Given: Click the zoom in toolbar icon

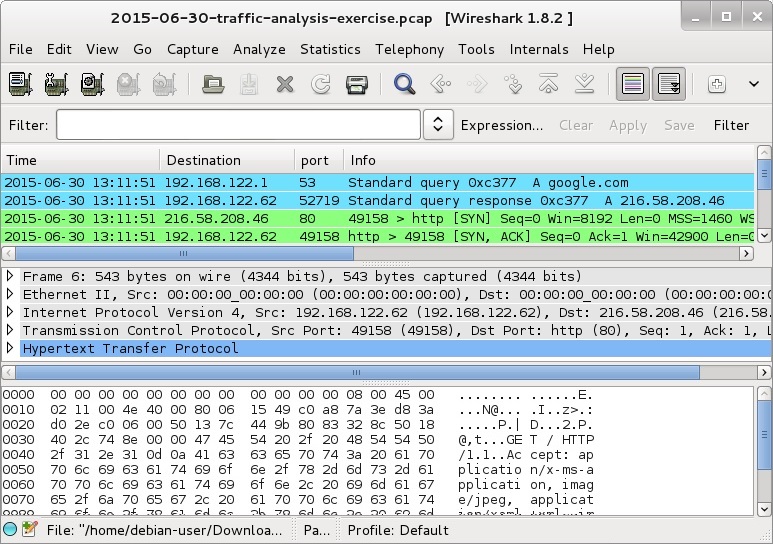Looking at the screenshot, I should (x=716, y=83).
